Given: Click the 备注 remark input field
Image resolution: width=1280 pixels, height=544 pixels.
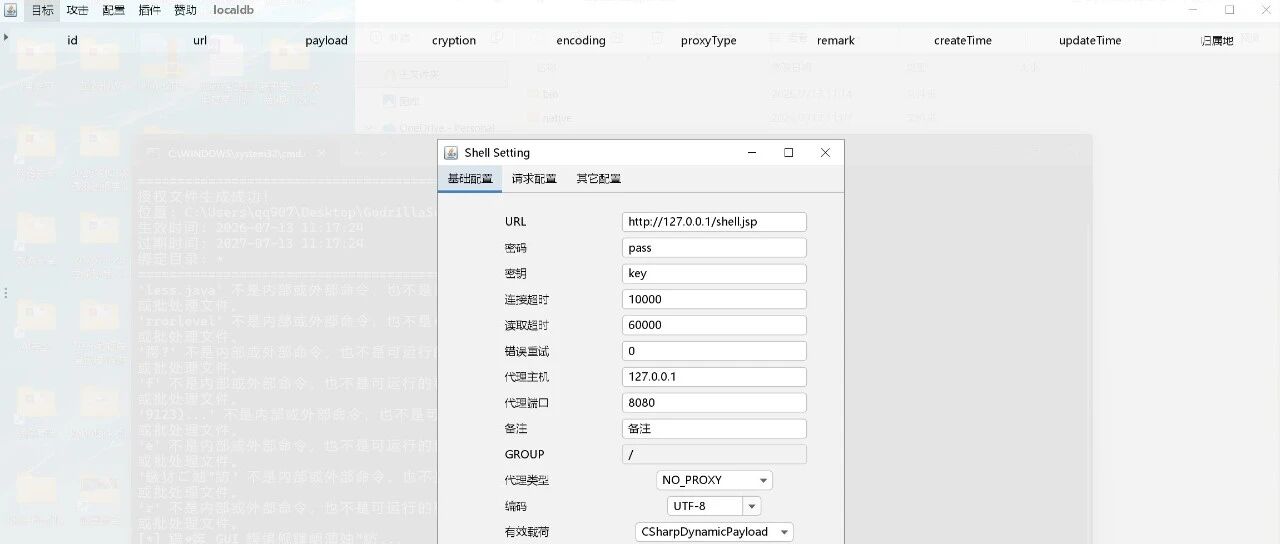Looking at the screenshot, I should [714, 429].
